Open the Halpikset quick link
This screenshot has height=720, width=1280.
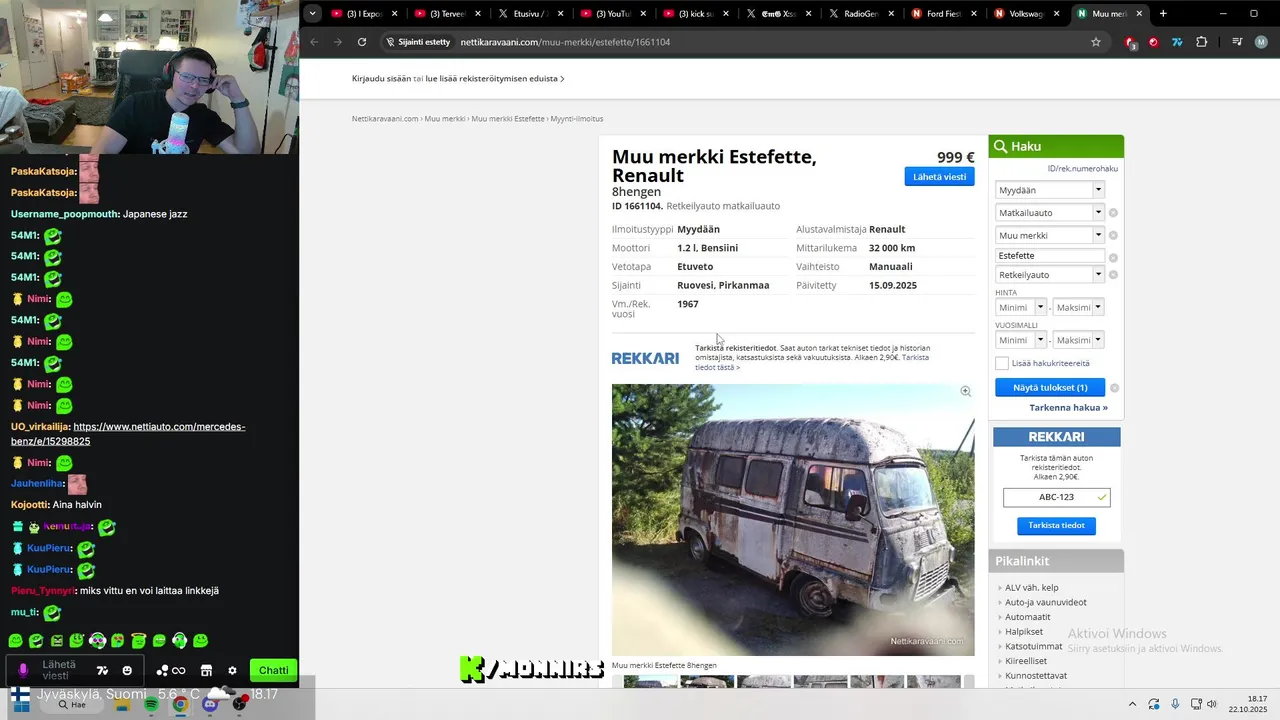click(1023, 632)
